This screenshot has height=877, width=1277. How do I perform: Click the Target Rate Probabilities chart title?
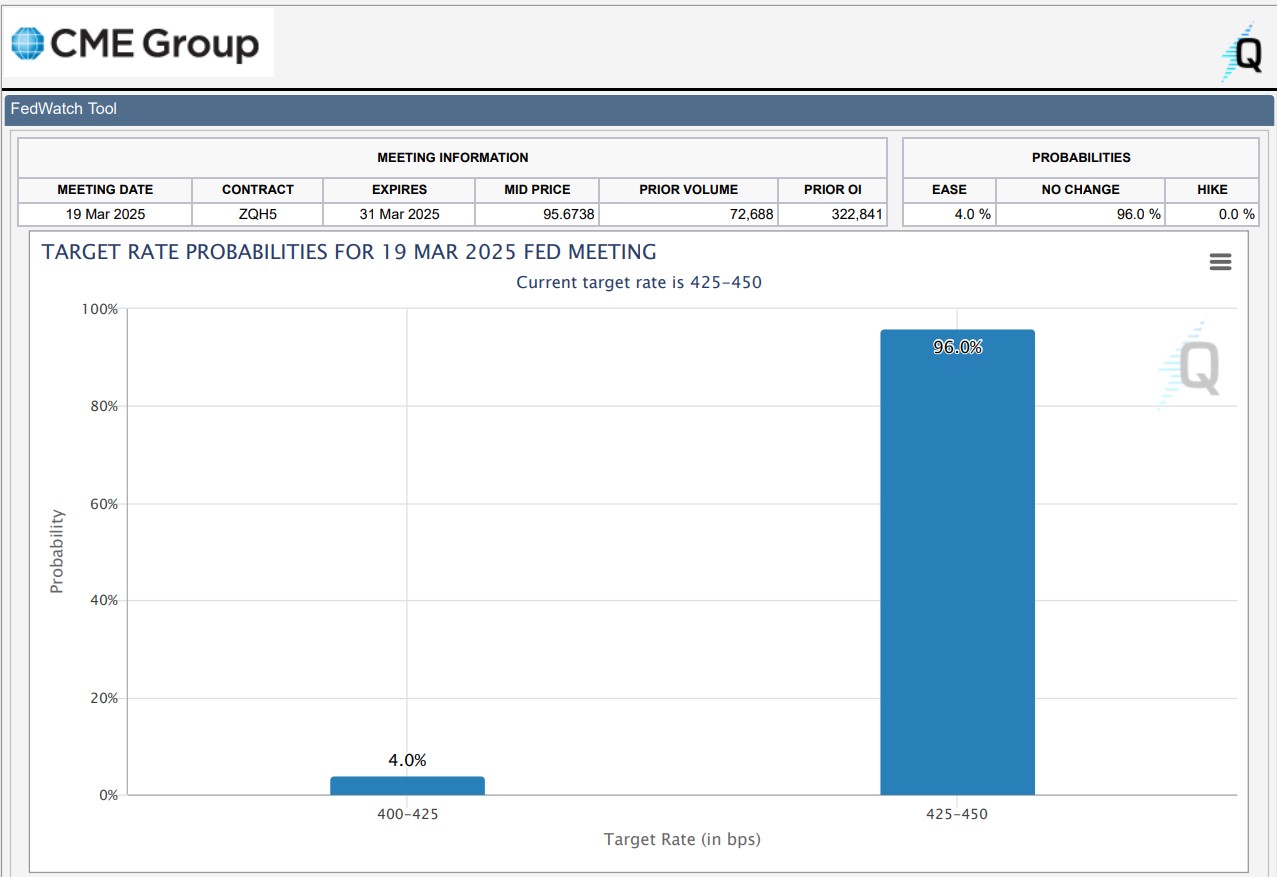tap(349, 252)
